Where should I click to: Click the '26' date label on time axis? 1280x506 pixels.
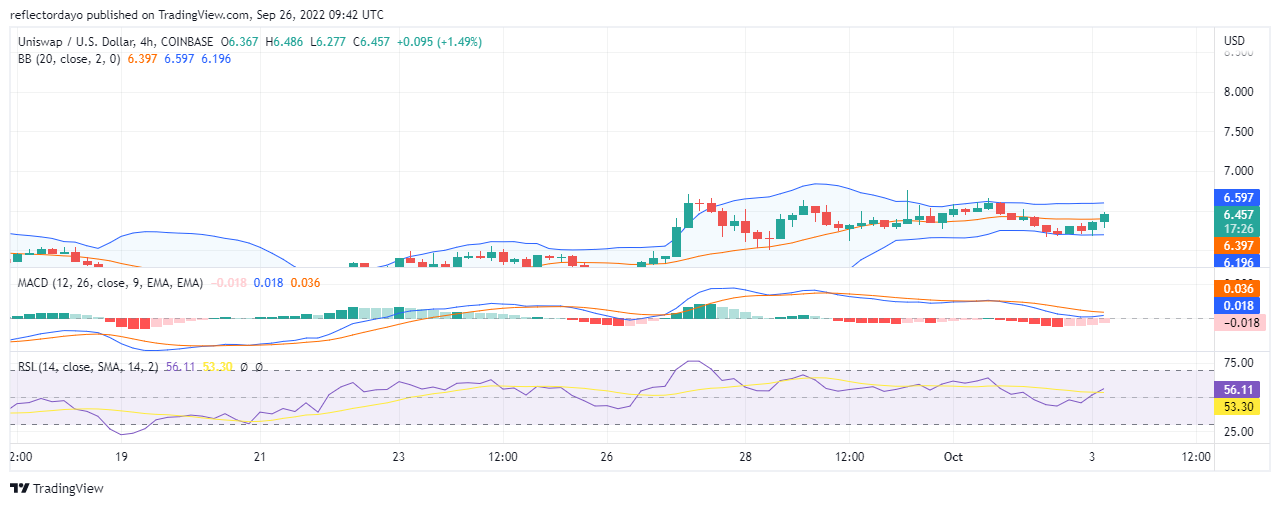[x=607, y=457]
